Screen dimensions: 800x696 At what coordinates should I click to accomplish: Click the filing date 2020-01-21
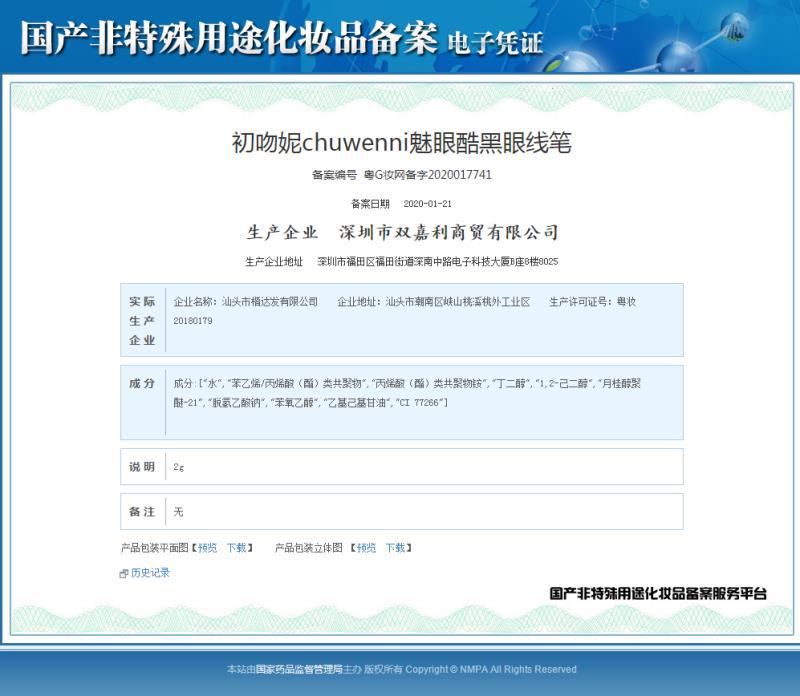428,204
